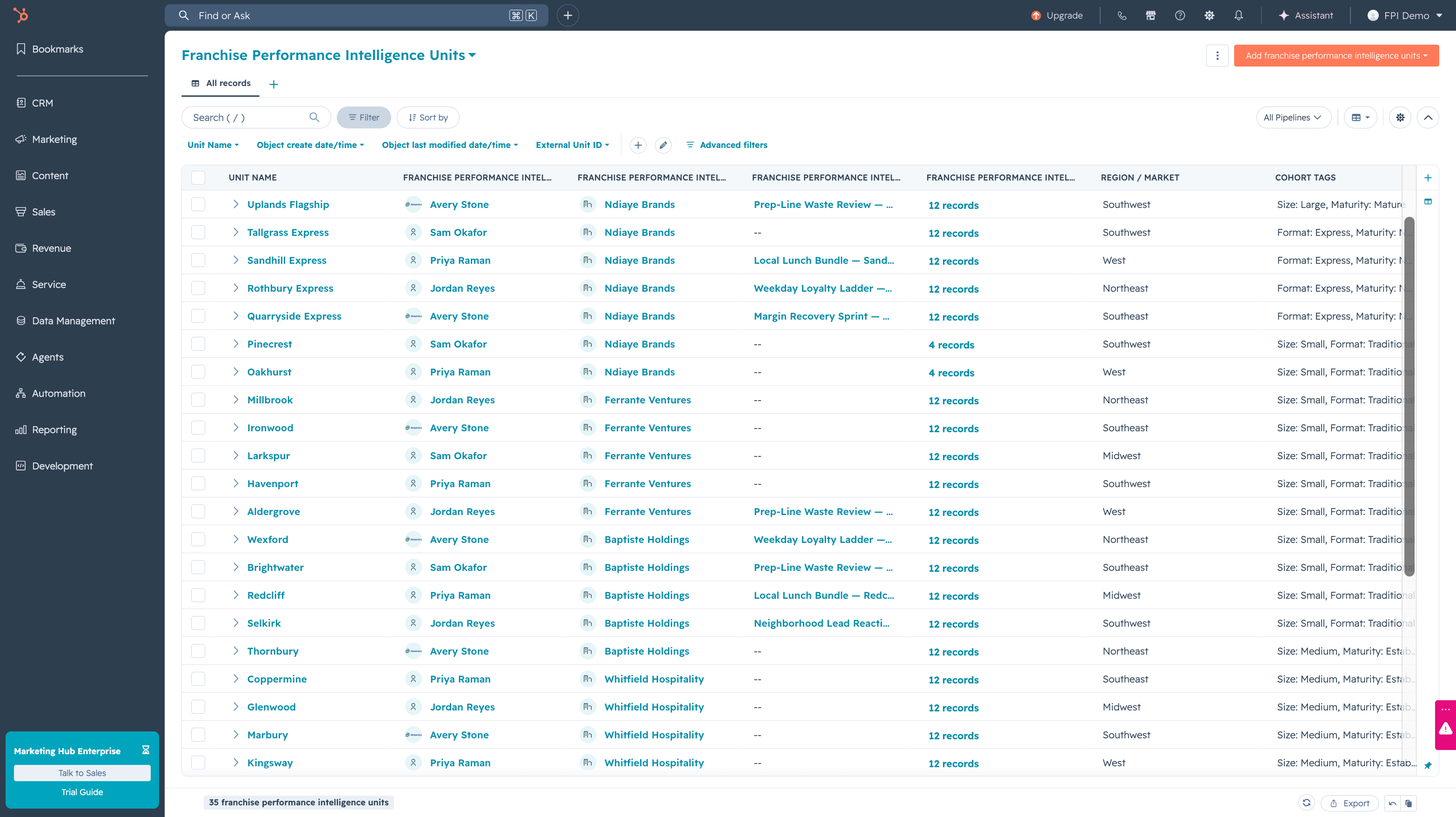Open the table settings gear beside All Pipelines
Viewport: 1456px width, 817px height.
[x=1400, y=118]
